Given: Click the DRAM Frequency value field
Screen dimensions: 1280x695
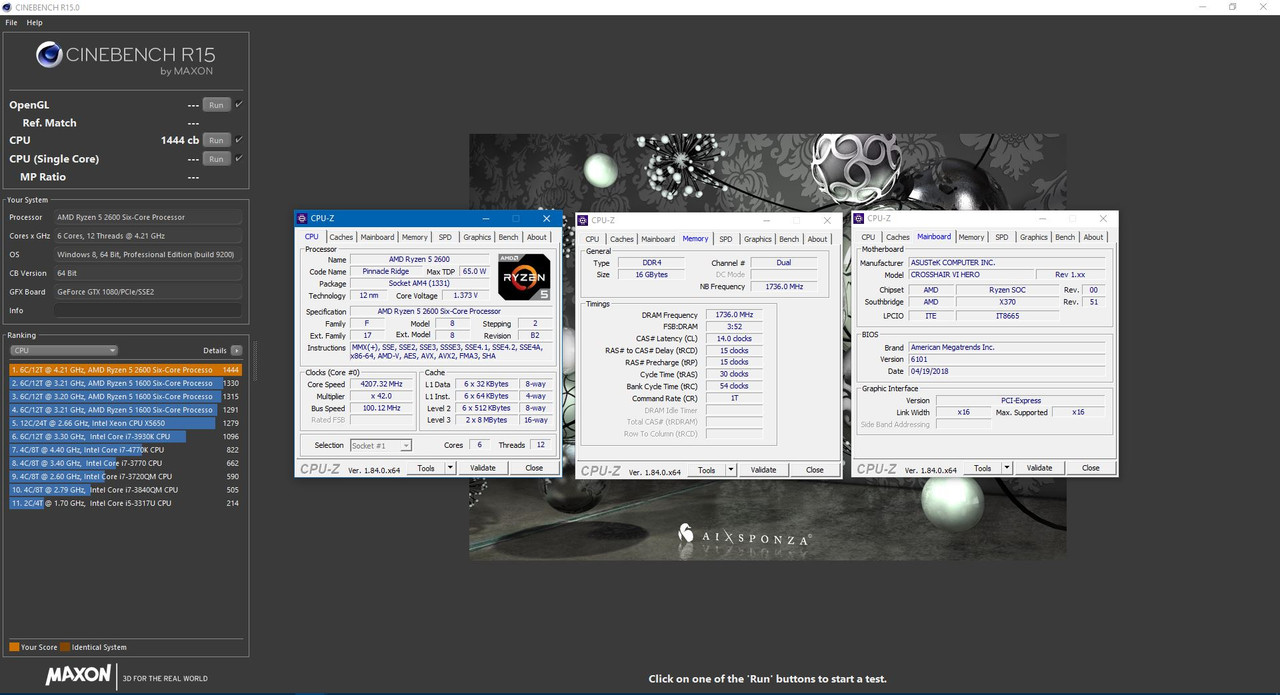Looking at the screenshot, I should [x=733, y=314].
